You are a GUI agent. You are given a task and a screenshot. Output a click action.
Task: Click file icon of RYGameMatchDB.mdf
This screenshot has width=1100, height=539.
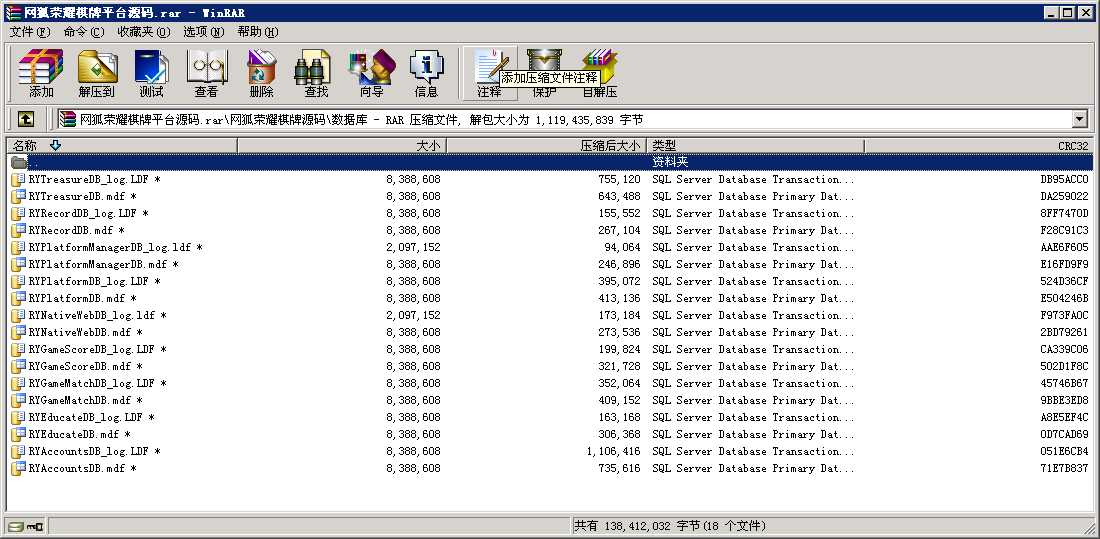tap(19, 400)
